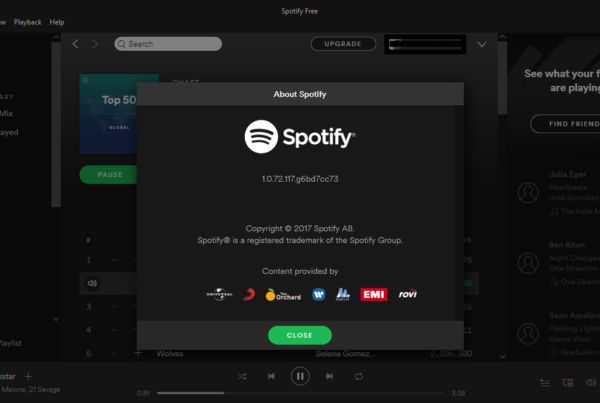
Task: Click the main view scroll-up arrow
Action: pyautogui.click(x=502, y=37)
